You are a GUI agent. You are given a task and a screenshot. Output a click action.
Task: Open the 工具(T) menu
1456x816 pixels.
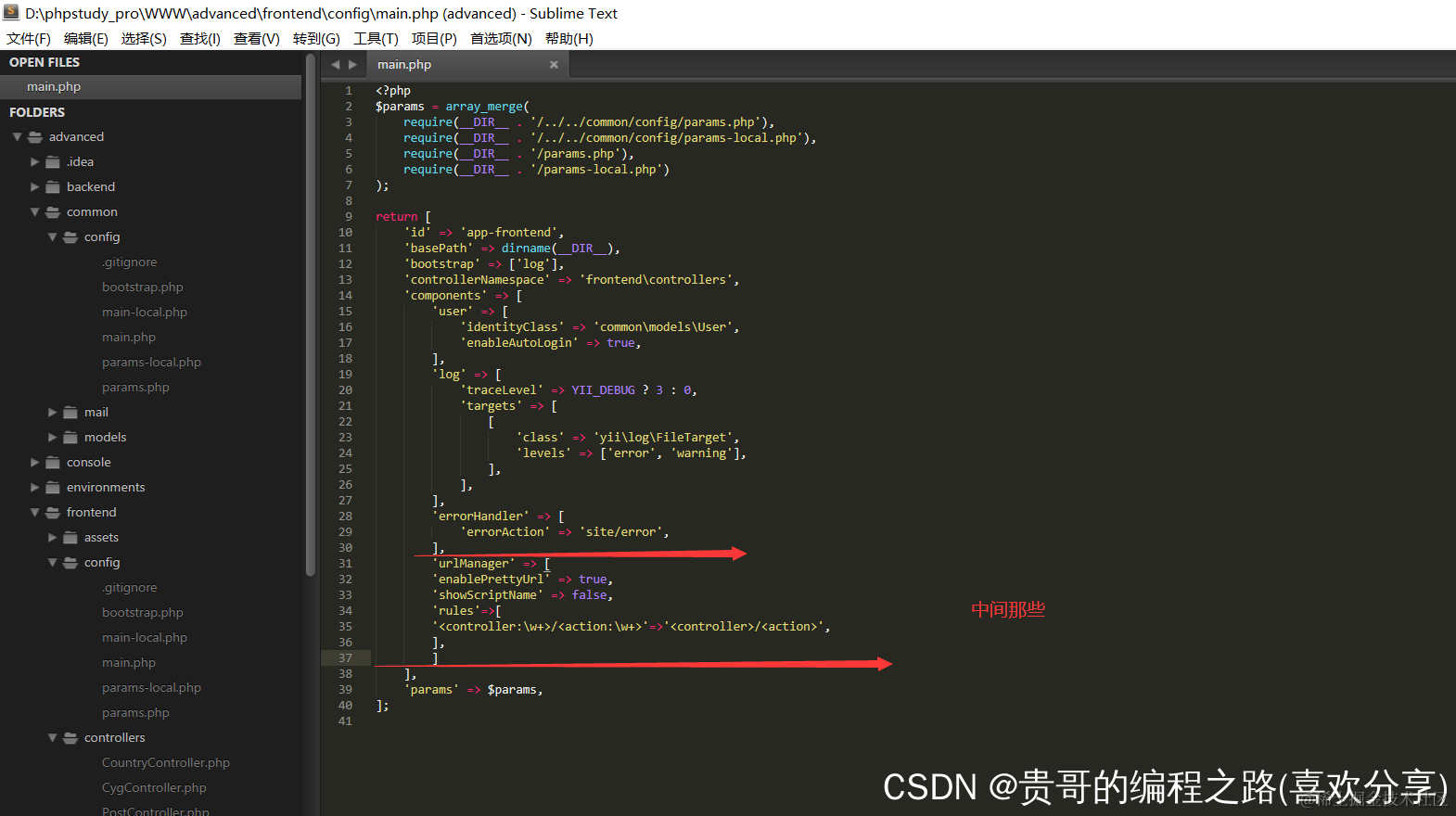click(x=376, y=38)
